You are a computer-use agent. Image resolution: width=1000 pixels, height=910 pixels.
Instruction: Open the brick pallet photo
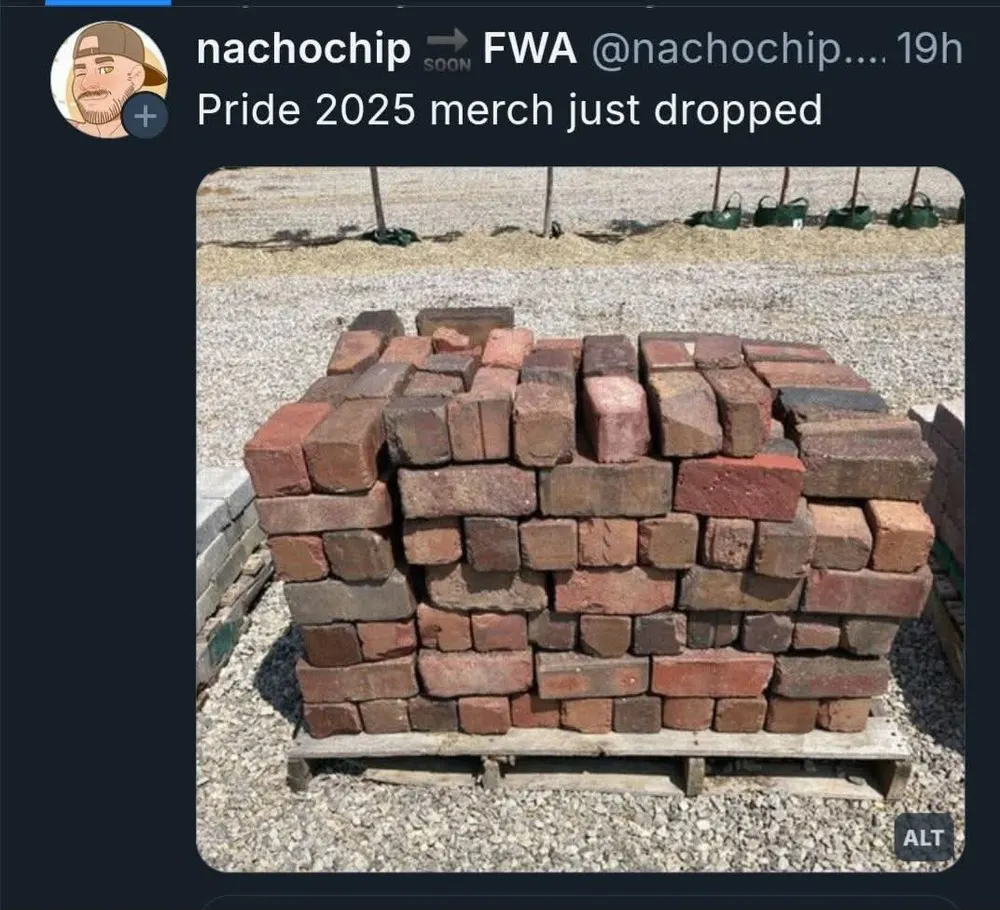[580, 519]
